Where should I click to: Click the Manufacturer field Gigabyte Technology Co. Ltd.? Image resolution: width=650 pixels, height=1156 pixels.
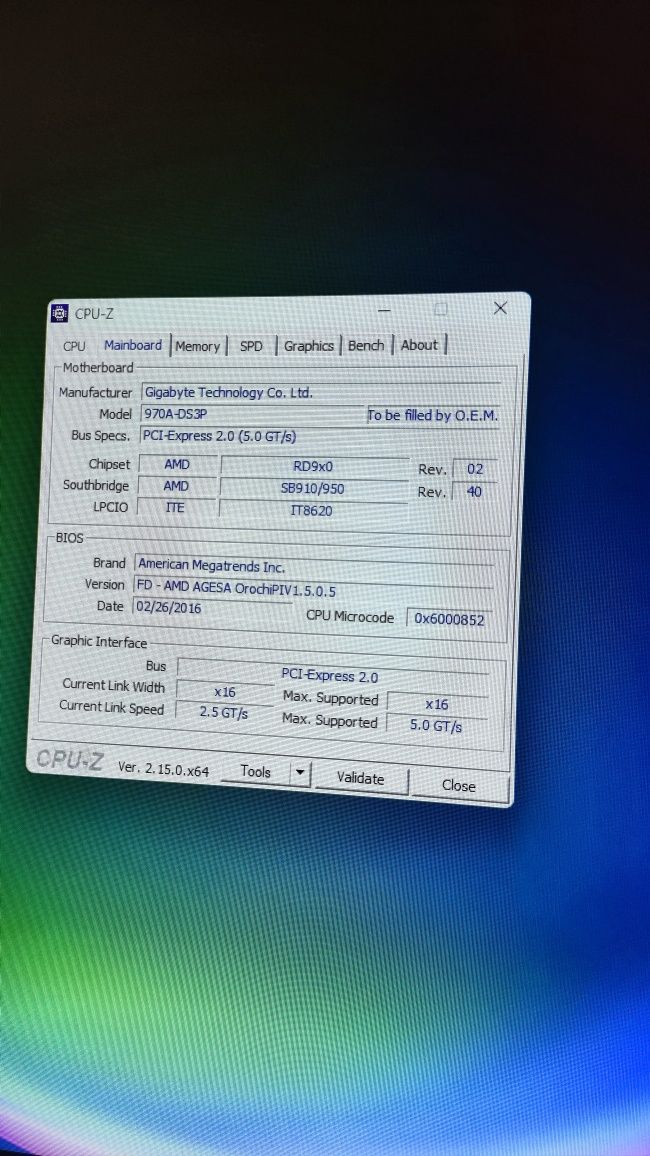320,393
